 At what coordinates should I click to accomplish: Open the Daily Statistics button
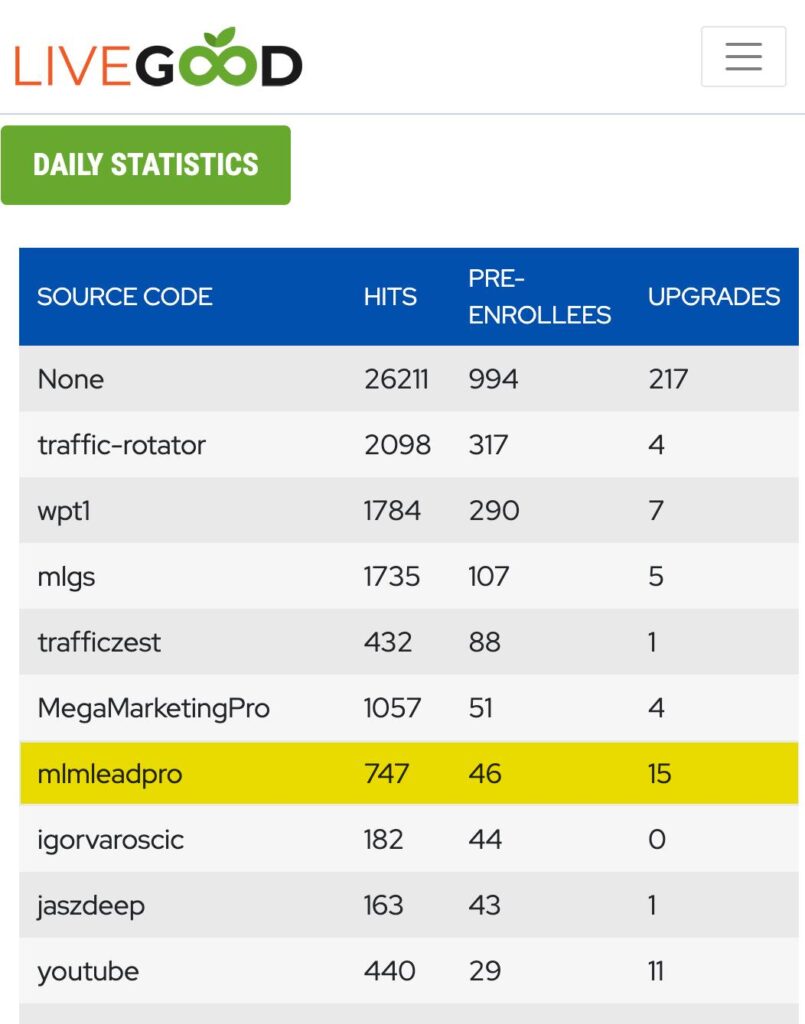point(146,165)
